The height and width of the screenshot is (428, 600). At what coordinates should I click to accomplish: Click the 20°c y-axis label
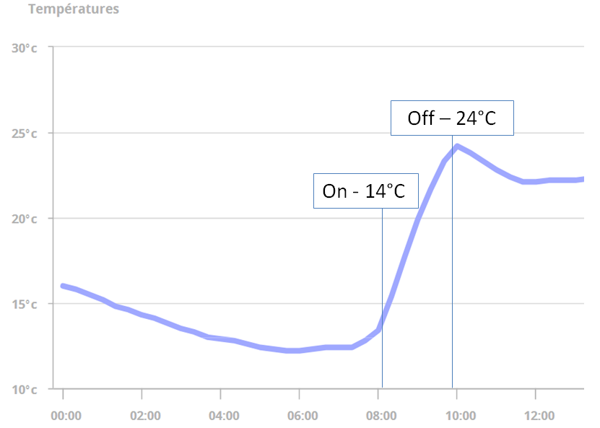coord(24,219)
